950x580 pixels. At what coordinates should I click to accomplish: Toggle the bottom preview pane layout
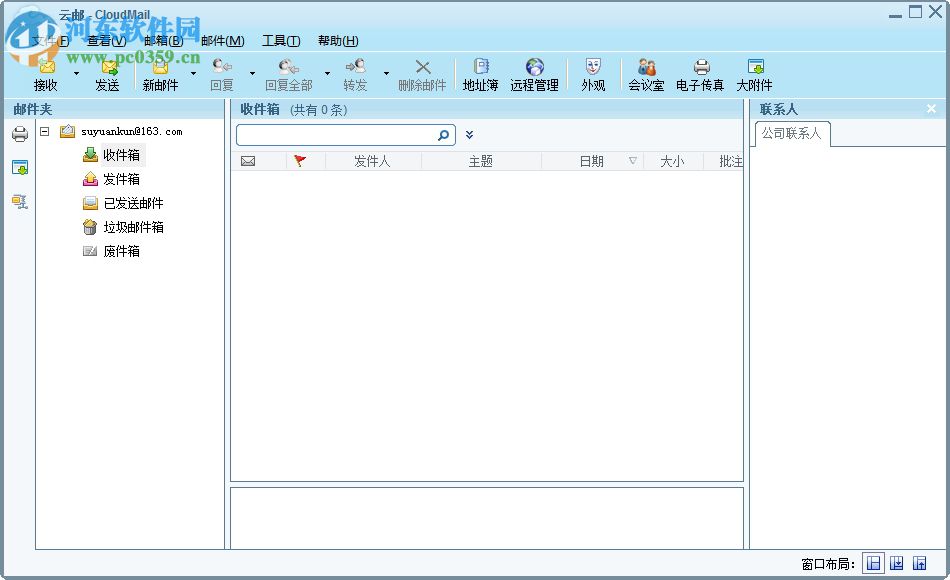[897, 563]
